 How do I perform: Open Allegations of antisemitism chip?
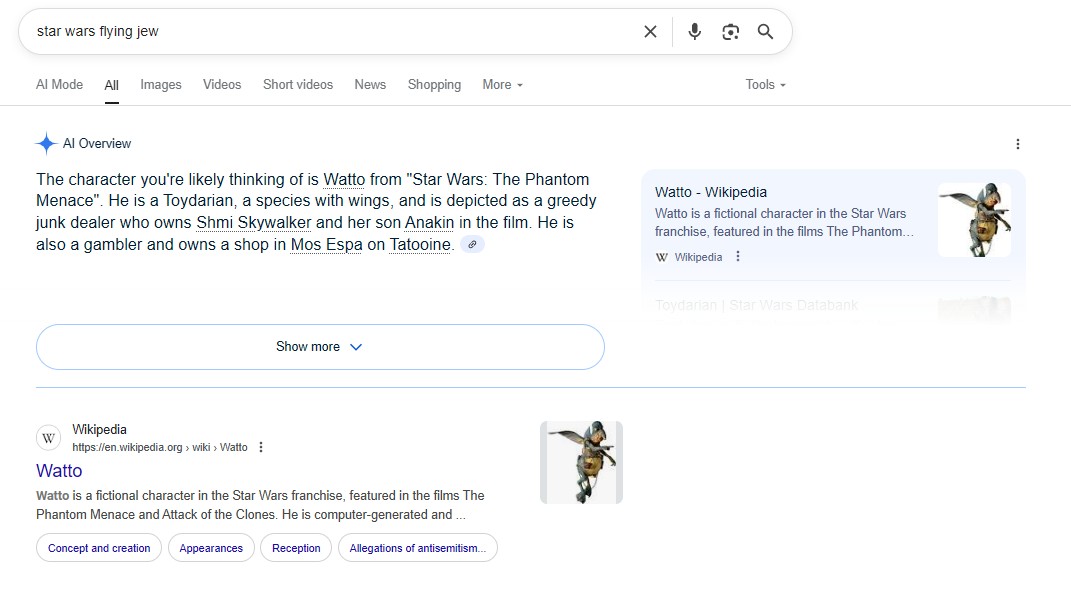pos(418,548)
